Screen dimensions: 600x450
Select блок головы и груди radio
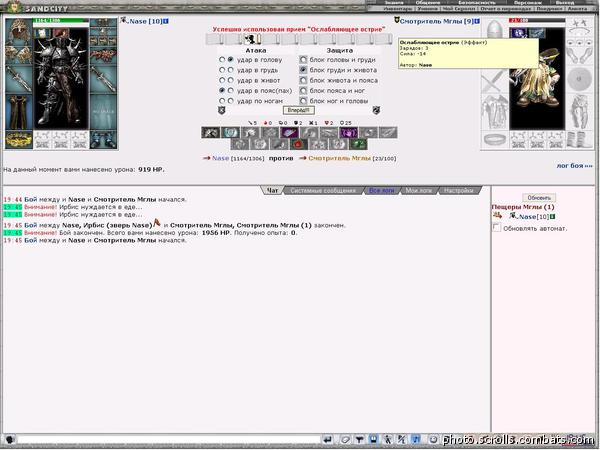point(303,60)
